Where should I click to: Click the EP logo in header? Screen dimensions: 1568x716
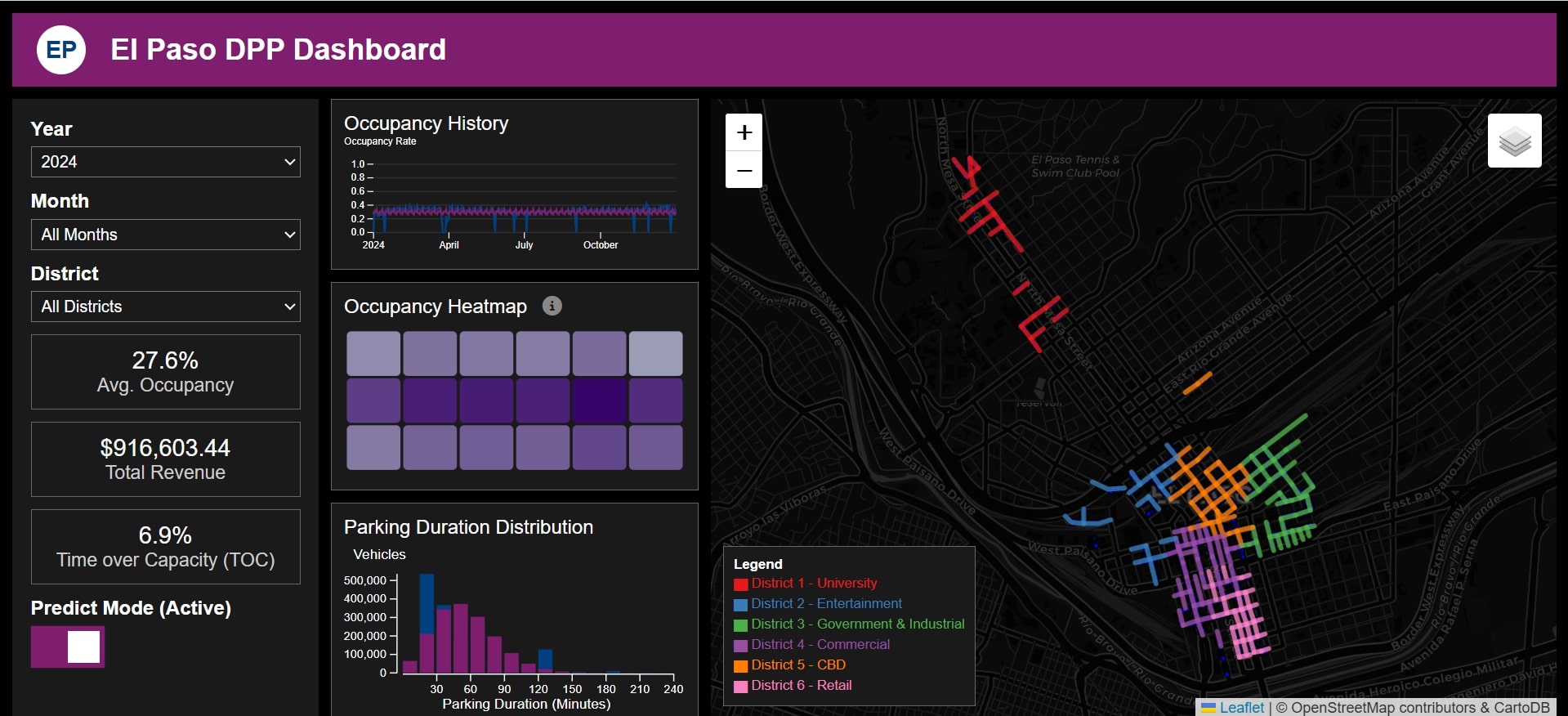click(x=61, y=50)
